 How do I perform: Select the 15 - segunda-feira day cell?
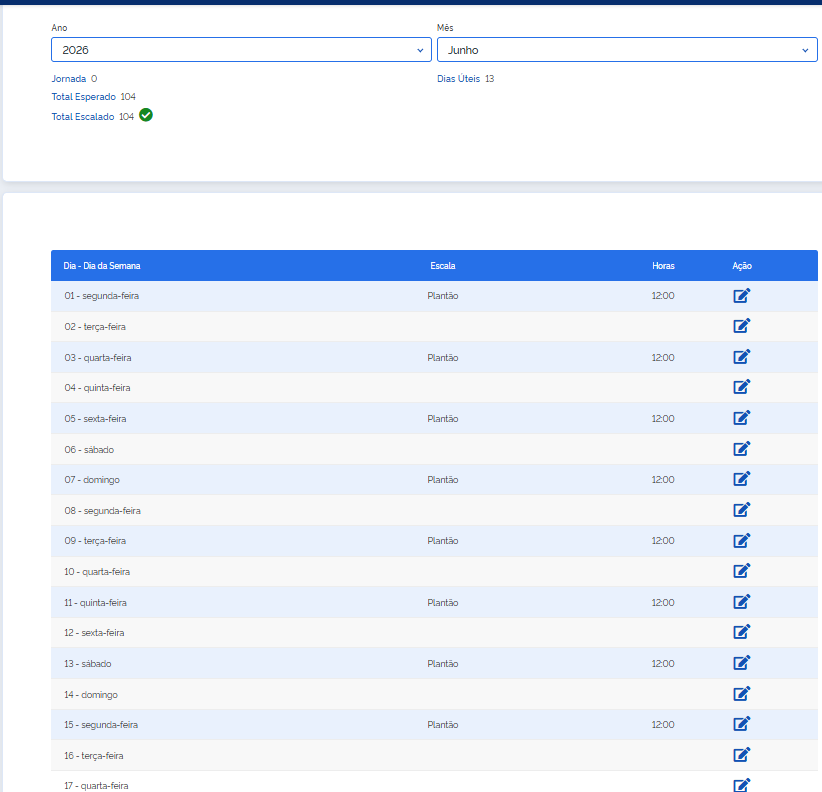101,725
